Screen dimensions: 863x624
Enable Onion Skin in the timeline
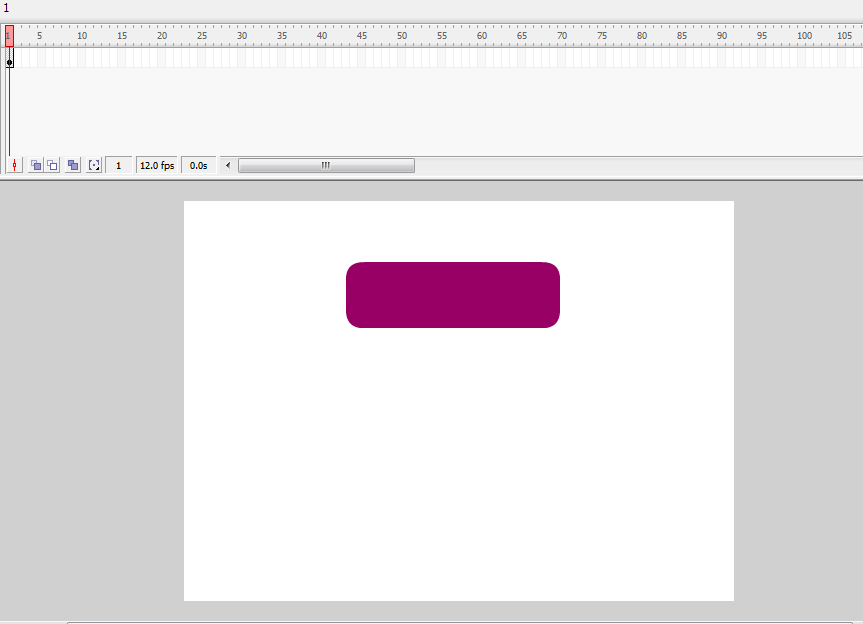(x=36, y=165)
